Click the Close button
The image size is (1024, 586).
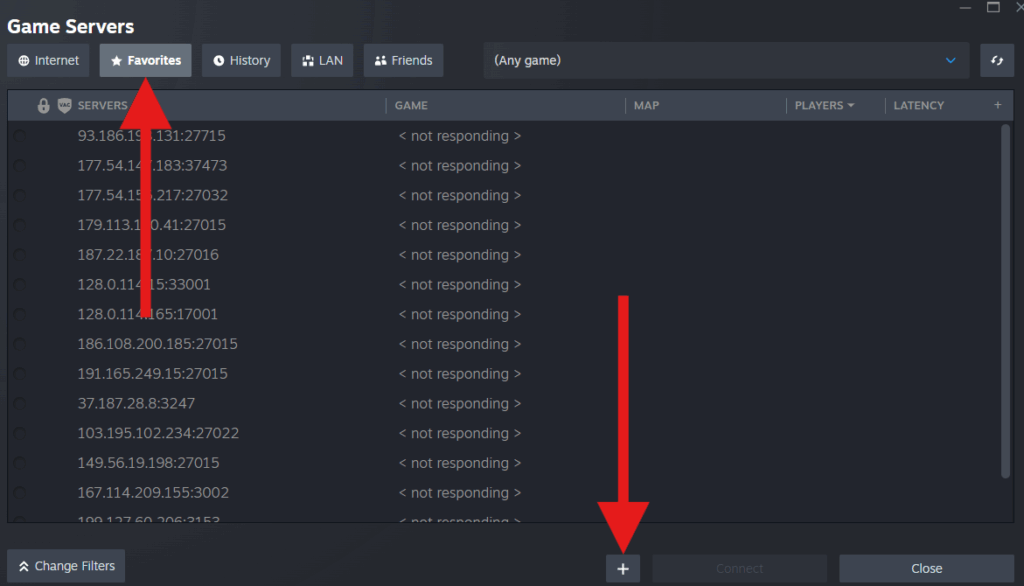(x=926, y=566)
